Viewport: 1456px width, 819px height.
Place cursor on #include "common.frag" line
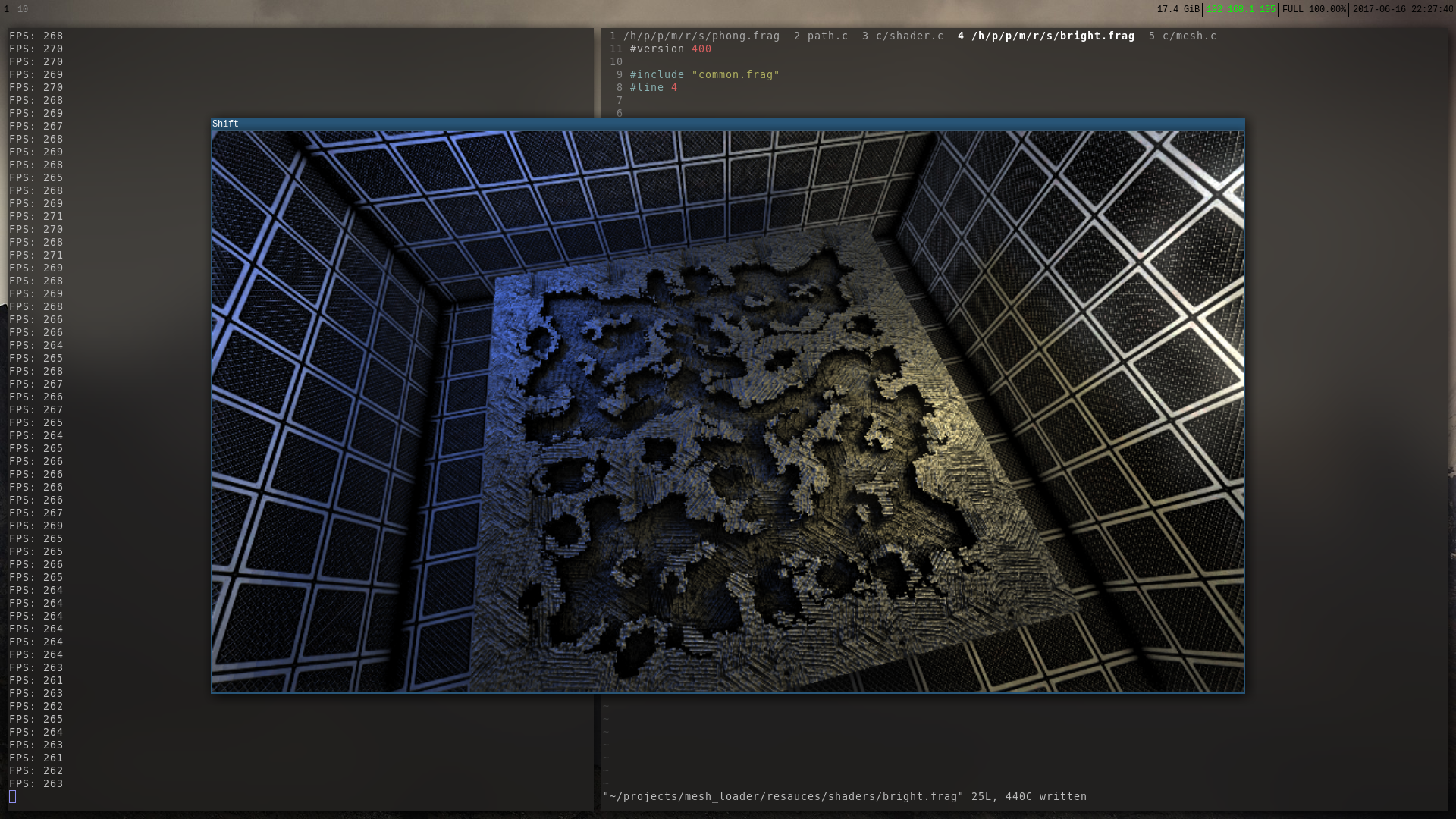click(704, 74)
